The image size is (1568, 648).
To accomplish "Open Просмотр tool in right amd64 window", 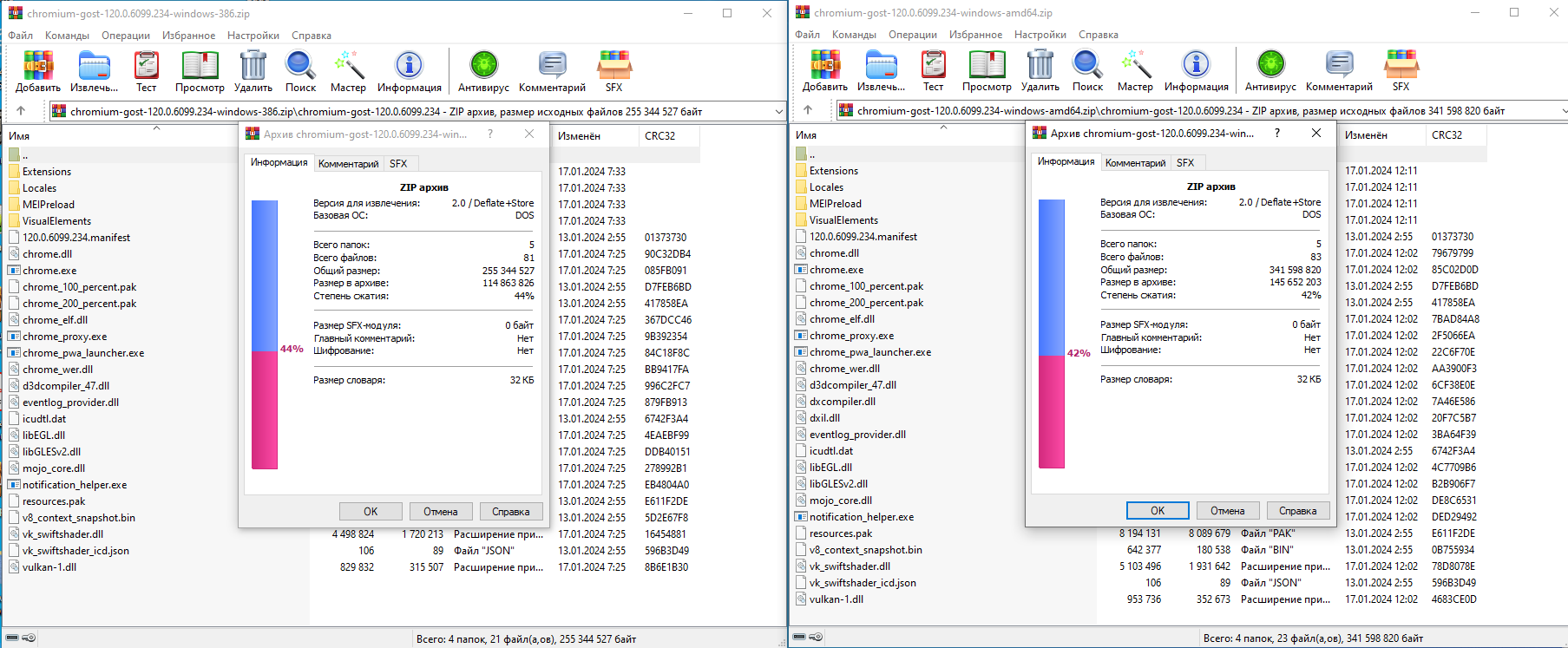I will click(x=987, y=70).
